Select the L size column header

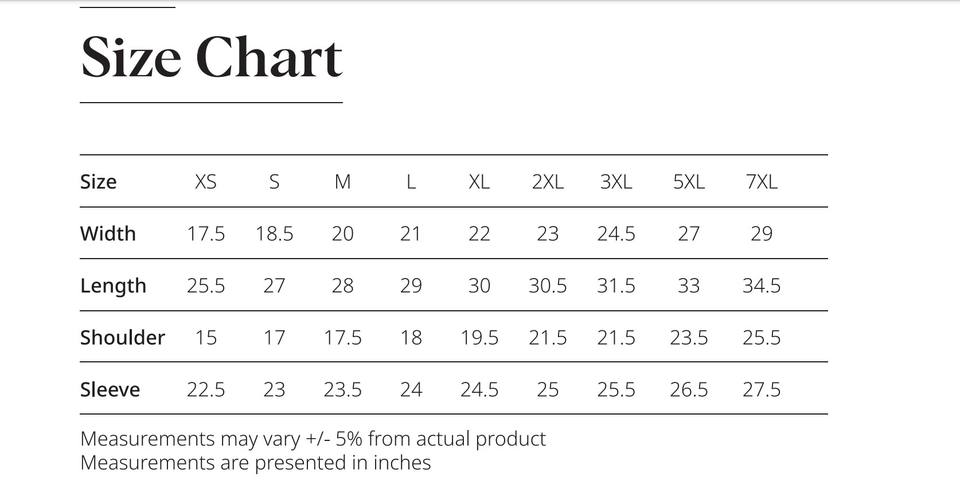point(411,182)
